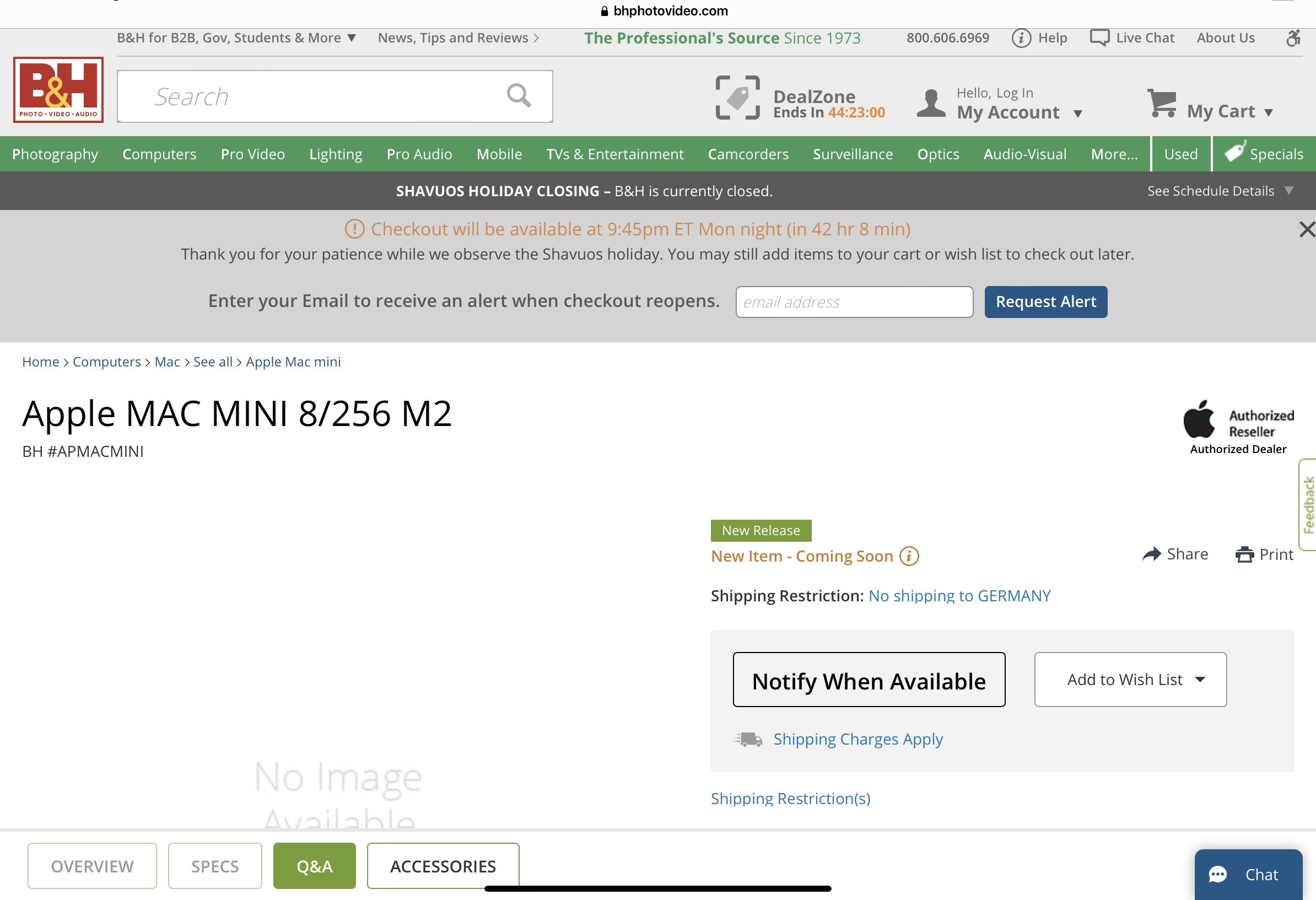
Task: Click the Print printer icon
Action: (x=1244, y=554)
